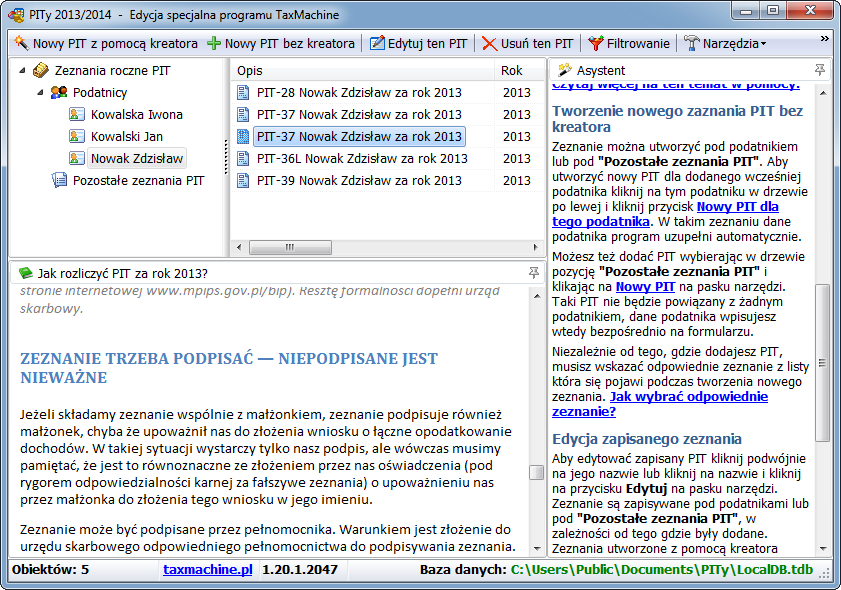The image size is (841, 590).
Task: Open the taxmachine.pl status bar link
Action: coord(208,569)
